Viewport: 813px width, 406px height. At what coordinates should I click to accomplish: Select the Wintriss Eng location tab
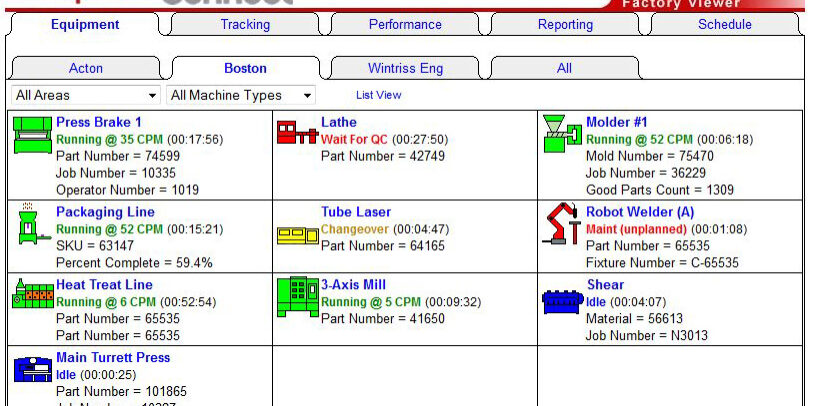tap(405, 69)
